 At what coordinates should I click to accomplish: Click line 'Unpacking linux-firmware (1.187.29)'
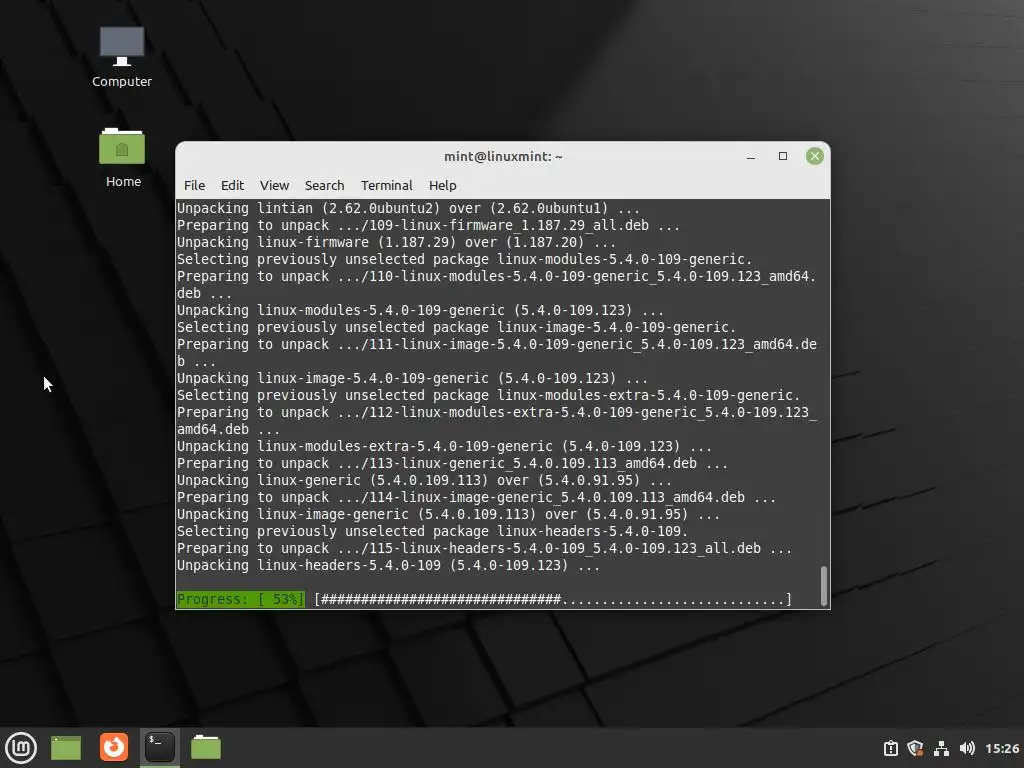click(x=396, y=242)
